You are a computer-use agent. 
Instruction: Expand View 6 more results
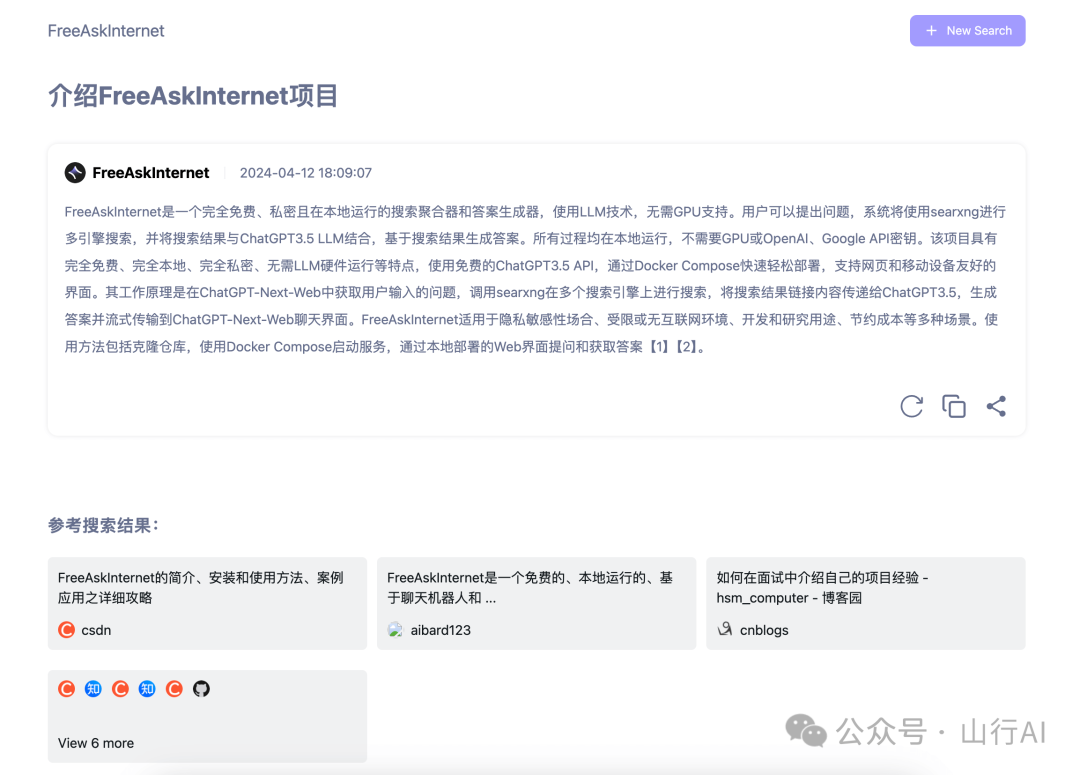(96, 743)
